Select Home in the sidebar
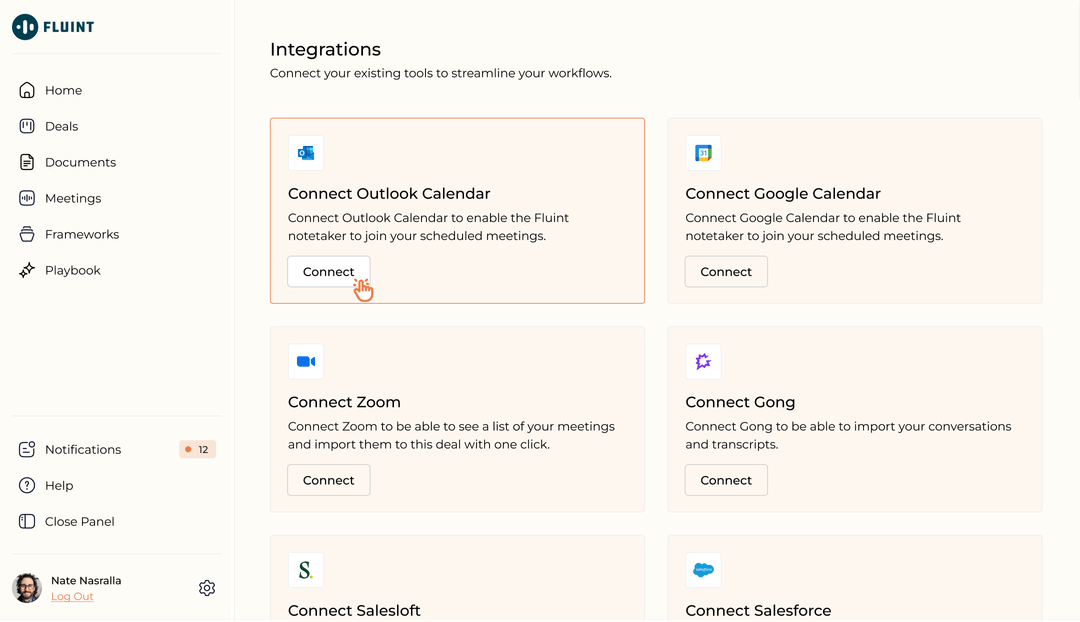The width and height of the screenshot is (1080, 622). (63, 90)
